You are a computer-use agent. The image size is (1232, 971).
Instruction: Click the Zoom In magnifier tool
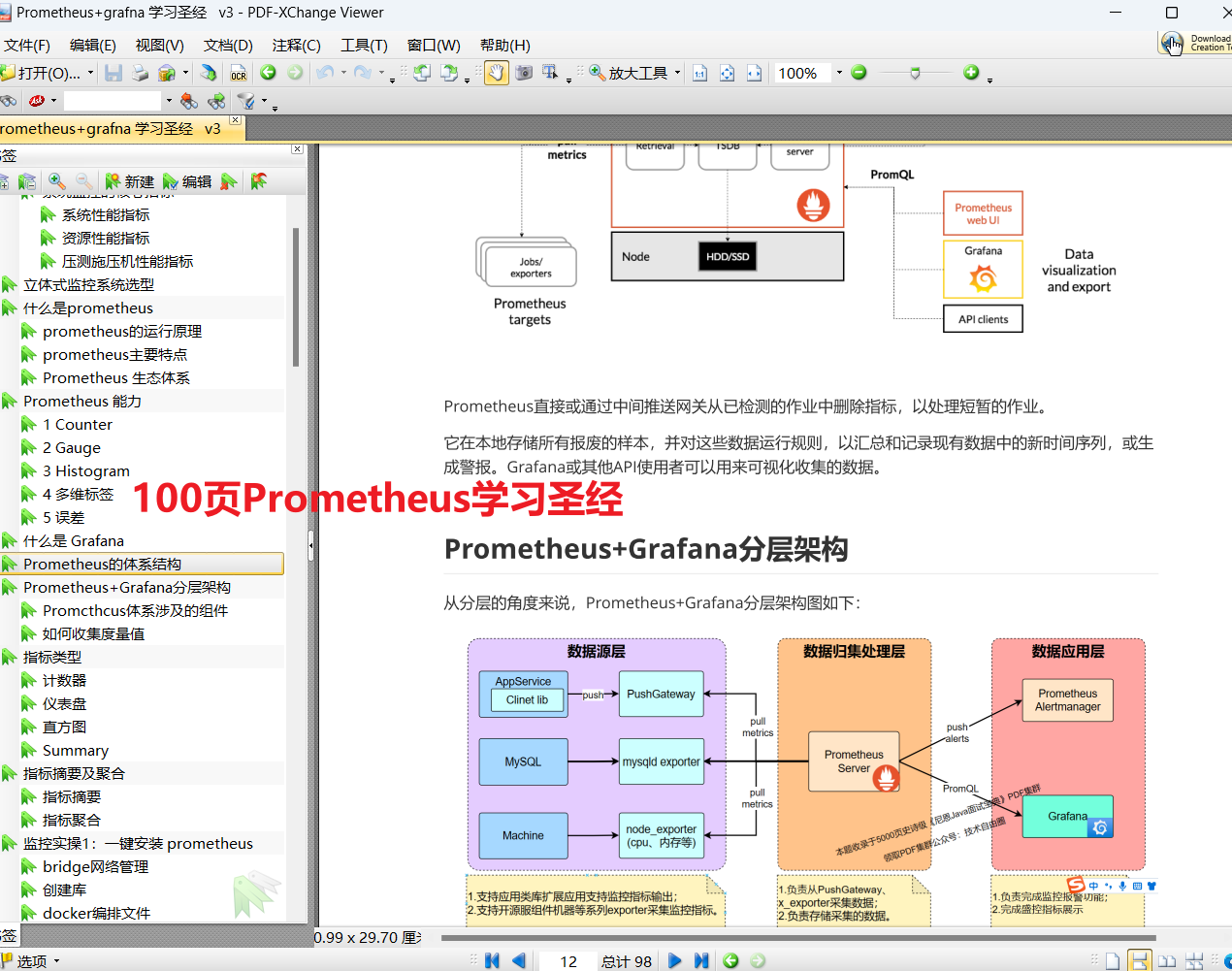598,73
